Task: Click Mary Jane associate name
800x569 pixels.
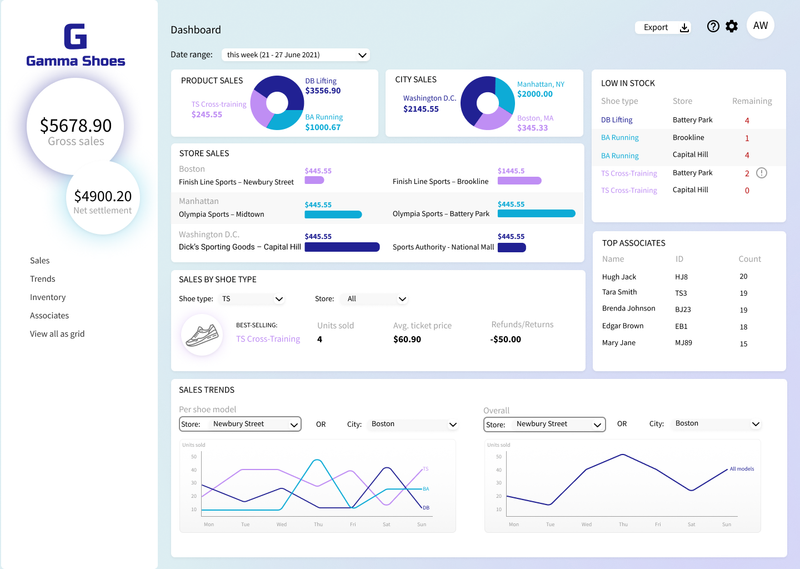Action: [618, 342]
